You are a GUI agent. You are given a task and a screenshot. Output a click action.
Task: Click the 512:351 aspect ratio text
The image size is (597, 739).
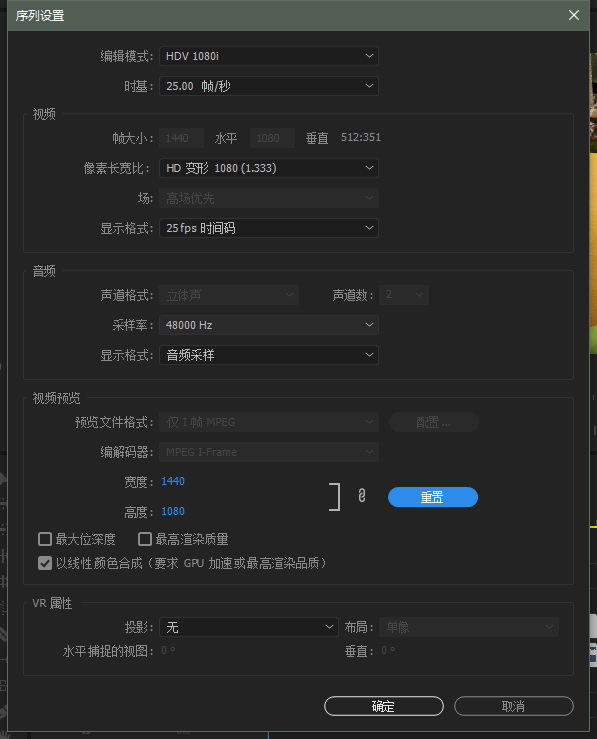coord(360,138)
